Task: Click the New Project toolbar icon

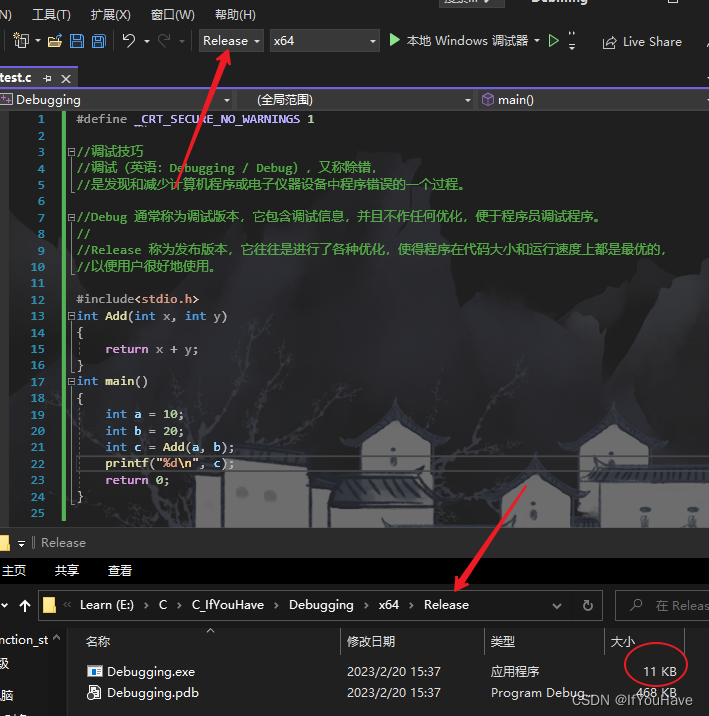Action: point(21,41)
